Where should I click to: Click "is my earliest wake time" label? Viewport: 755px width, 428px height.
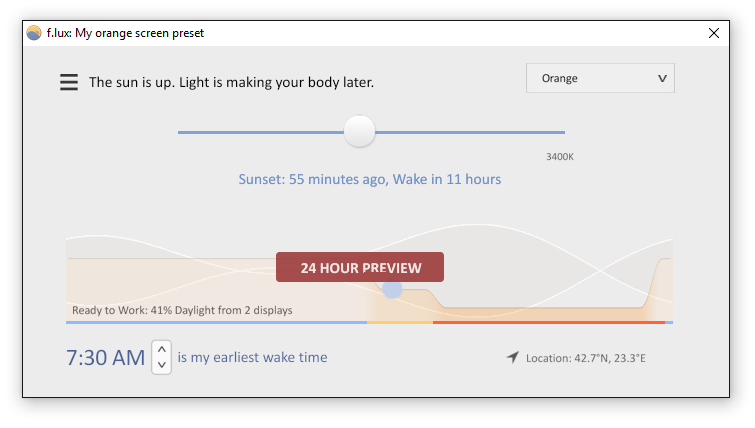[252, 357]
